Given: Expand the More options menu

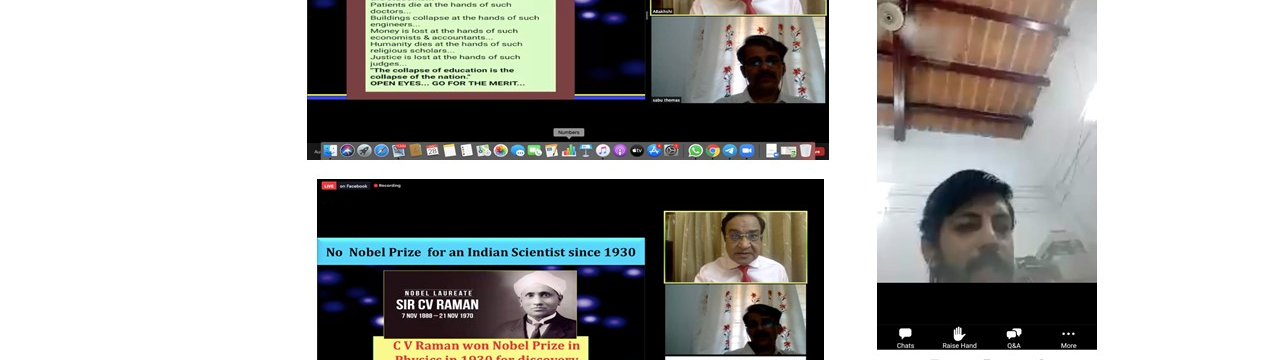Looking at the screenshot, I should 1068,337.
